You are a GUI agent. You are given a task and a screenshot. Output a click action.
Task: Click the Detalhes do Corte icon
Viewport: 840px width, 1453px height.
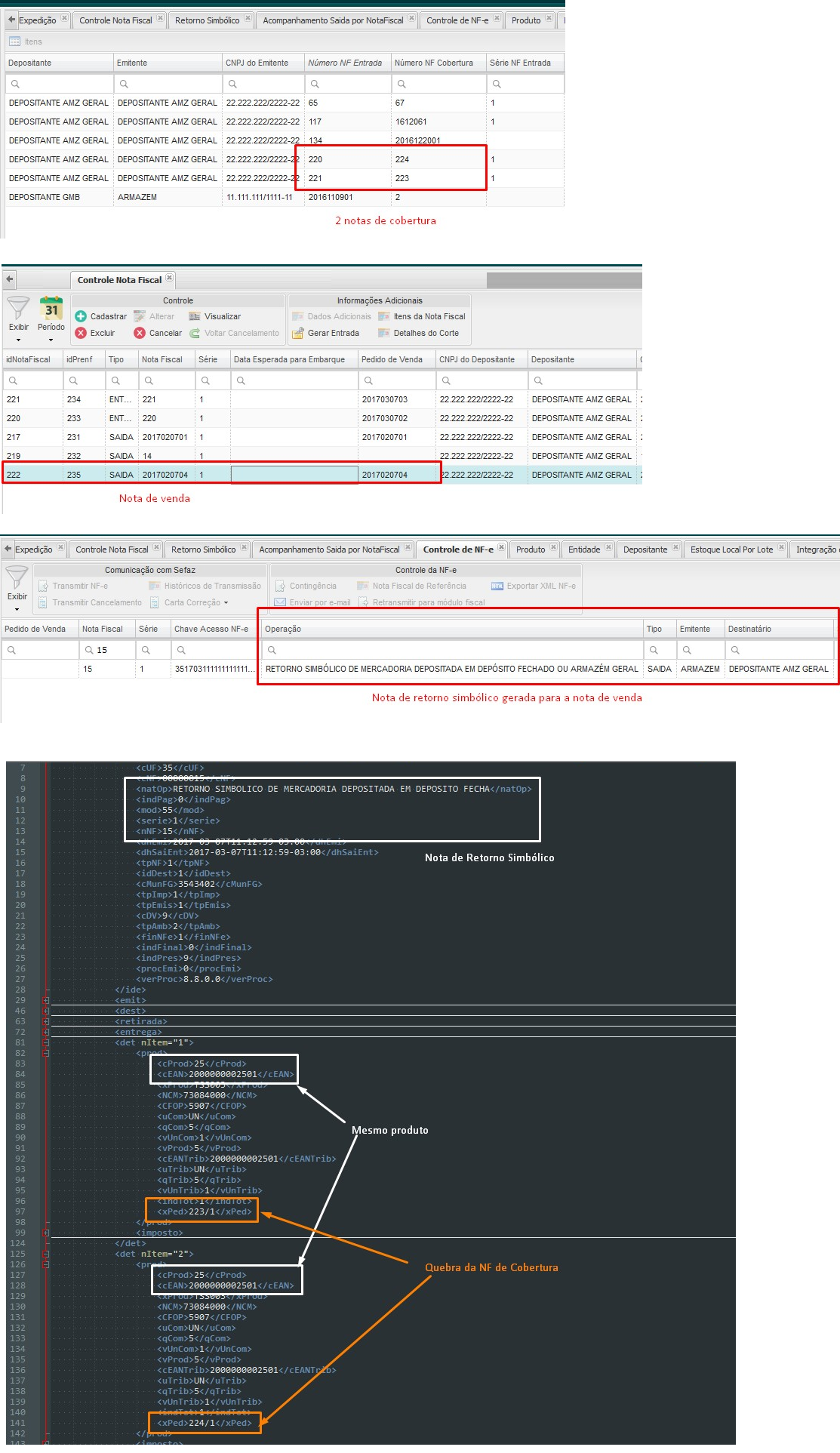coord(384,333)
